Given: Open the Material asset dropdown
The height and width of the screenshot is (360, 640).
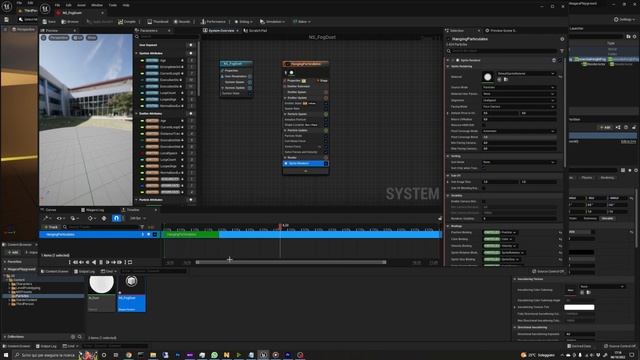Looking at the screenshot, I should pos(526,73).
